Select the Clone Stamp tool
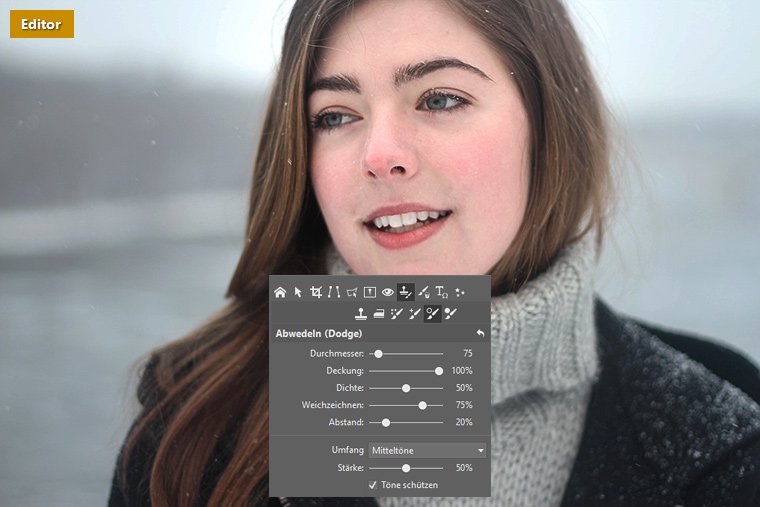Viewport: 760px width, 507px height. coord(361,314)
